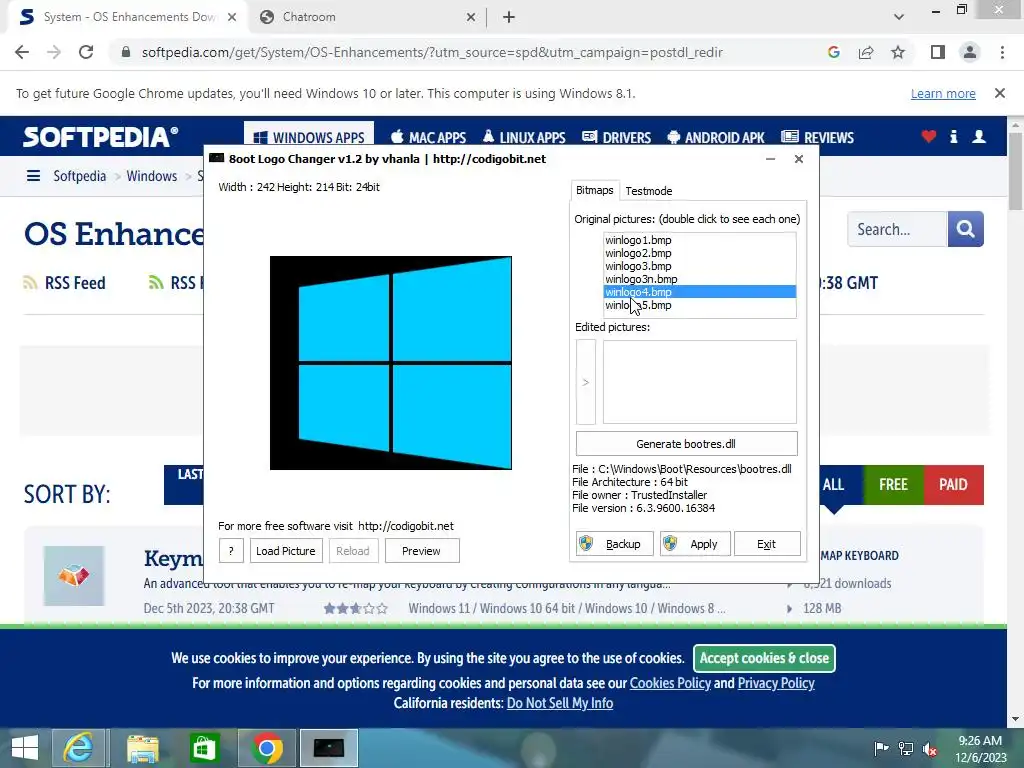This screenshot has width=1024, height=768.
Task: Open the Windows Apps menu on Softpedia
Action: [309, 137]
